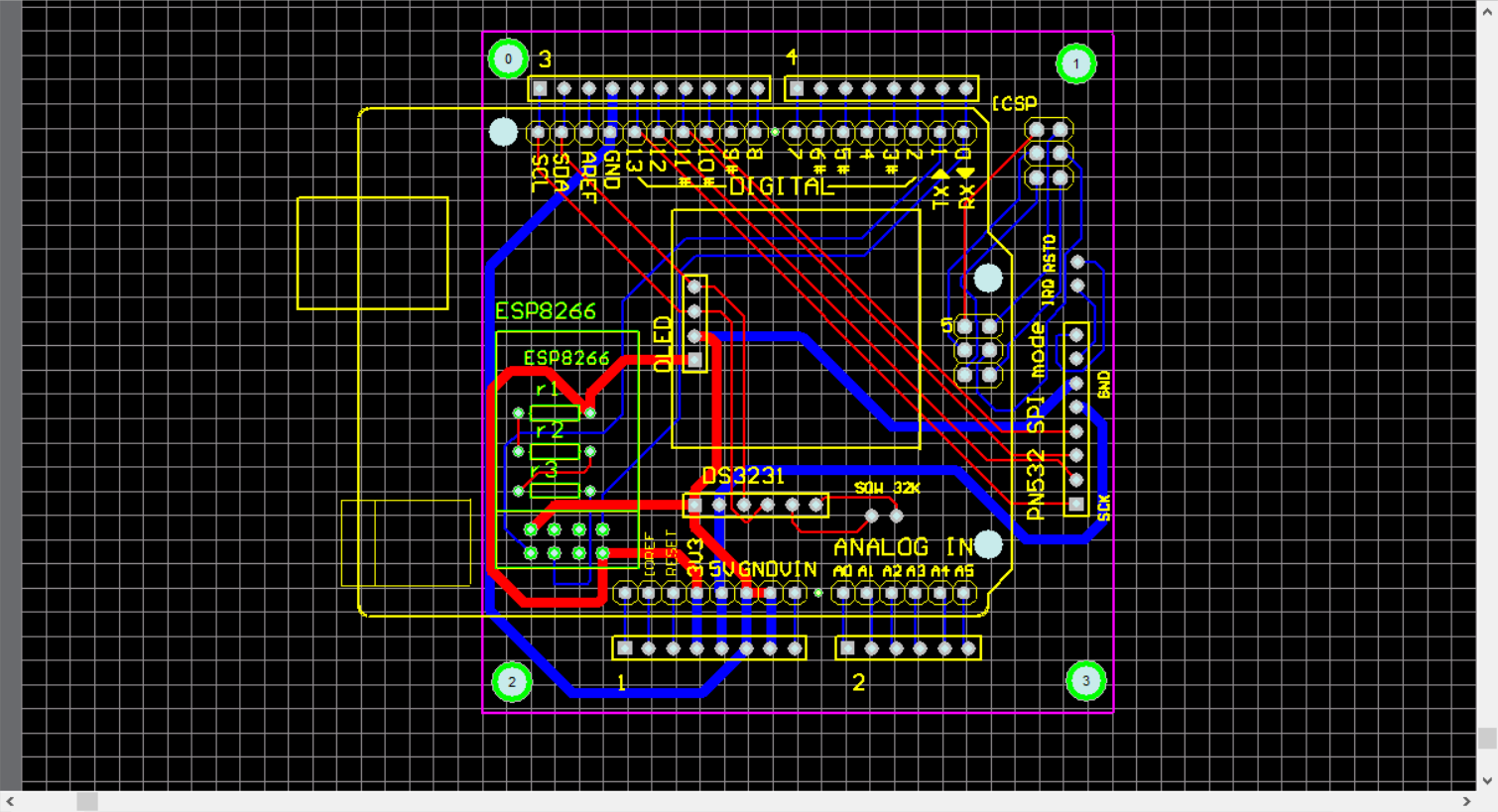
Task: Click the PN532 silkscreen label
Action: [1035, 486]
